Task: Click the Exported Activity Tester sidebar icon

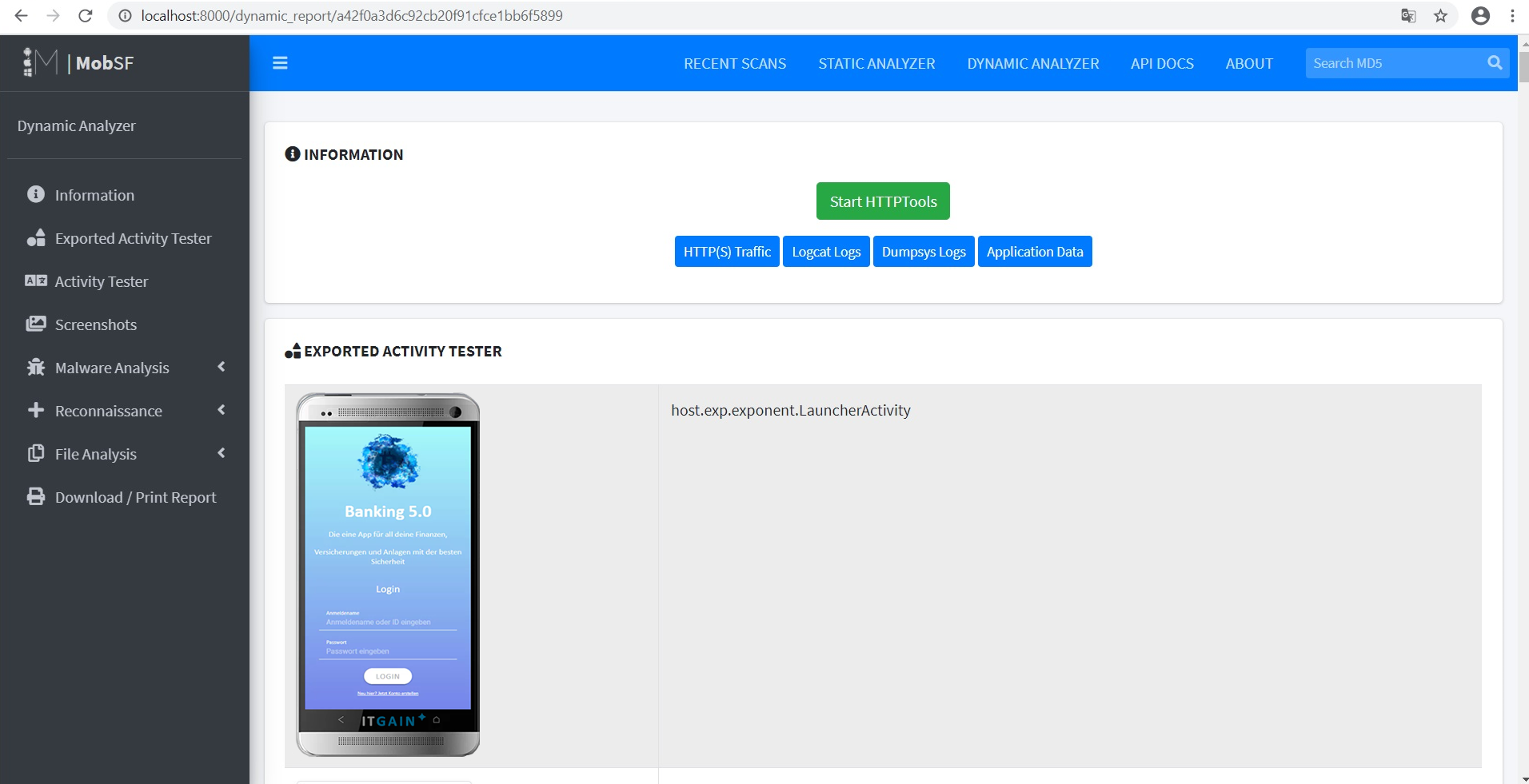Action: click(36, 237)
